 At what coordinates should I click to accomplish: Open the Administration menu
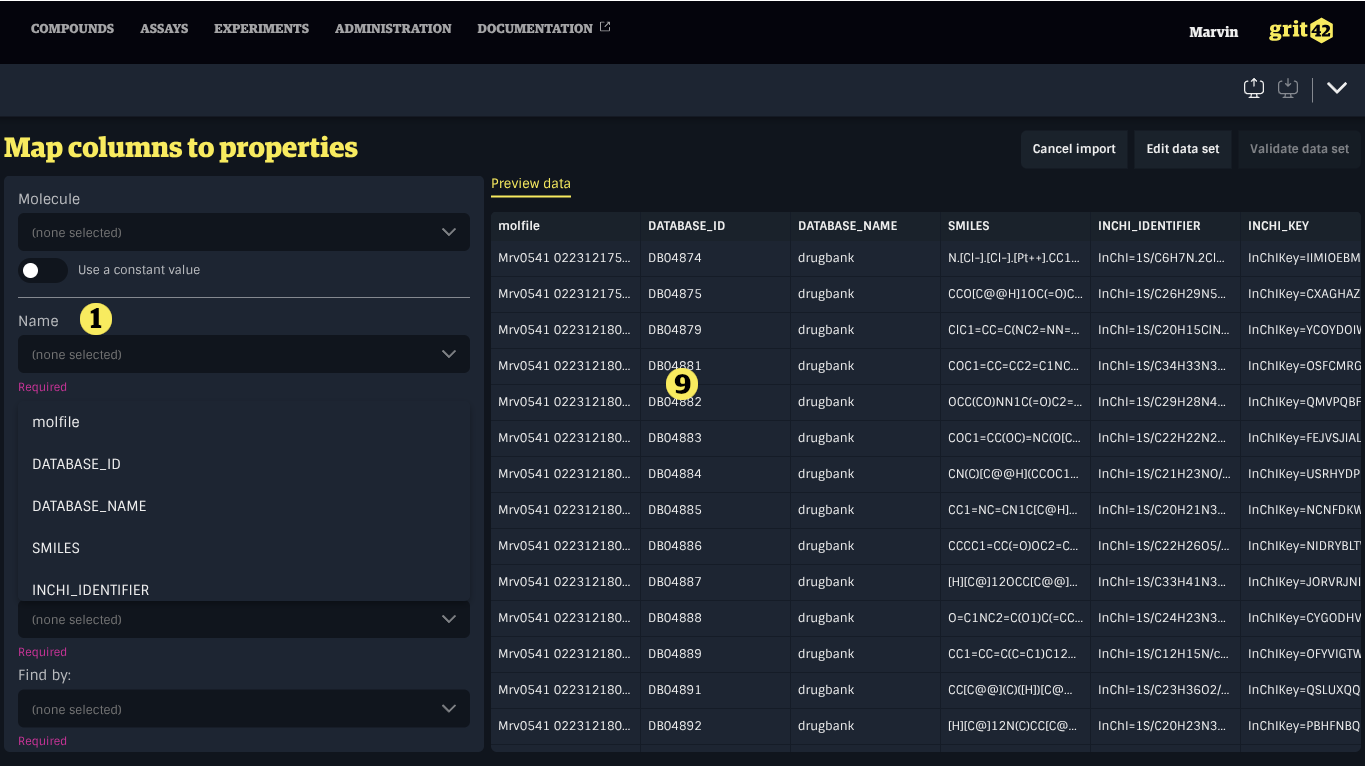tap(393, 29)
